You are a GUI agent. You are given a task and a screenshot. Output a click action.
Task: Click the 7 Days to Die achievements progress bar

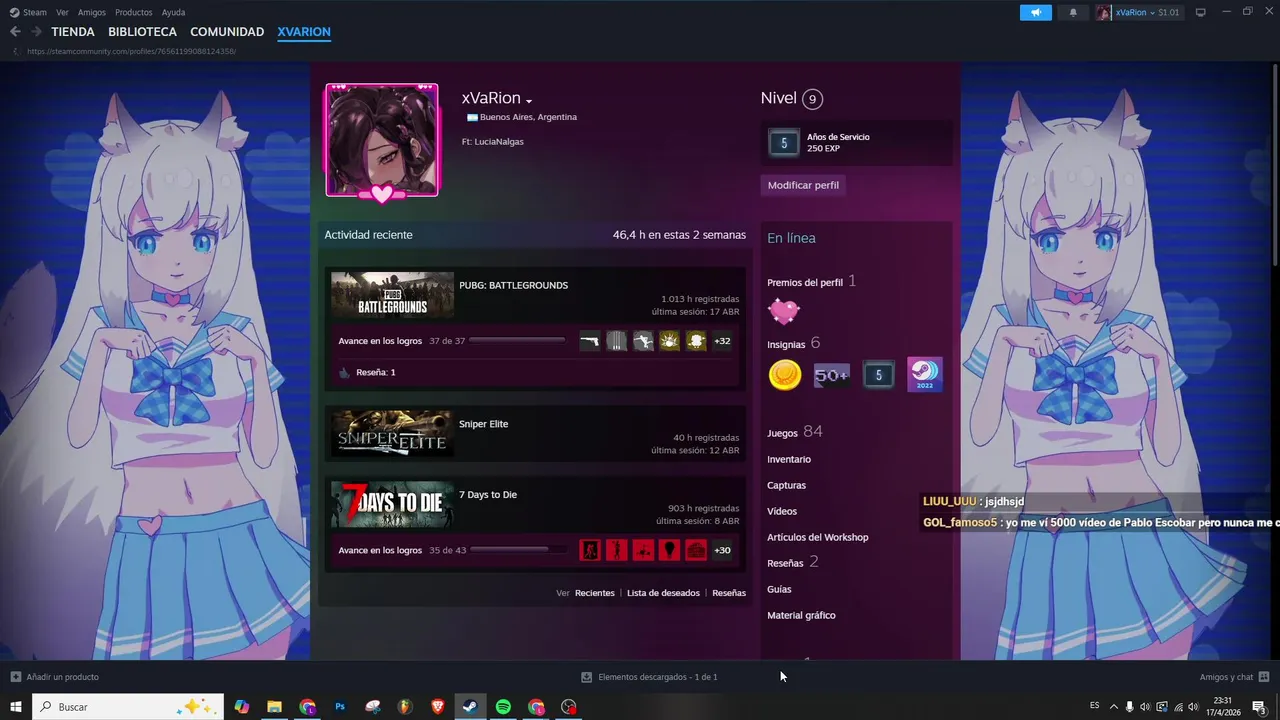tap(518, 550)
